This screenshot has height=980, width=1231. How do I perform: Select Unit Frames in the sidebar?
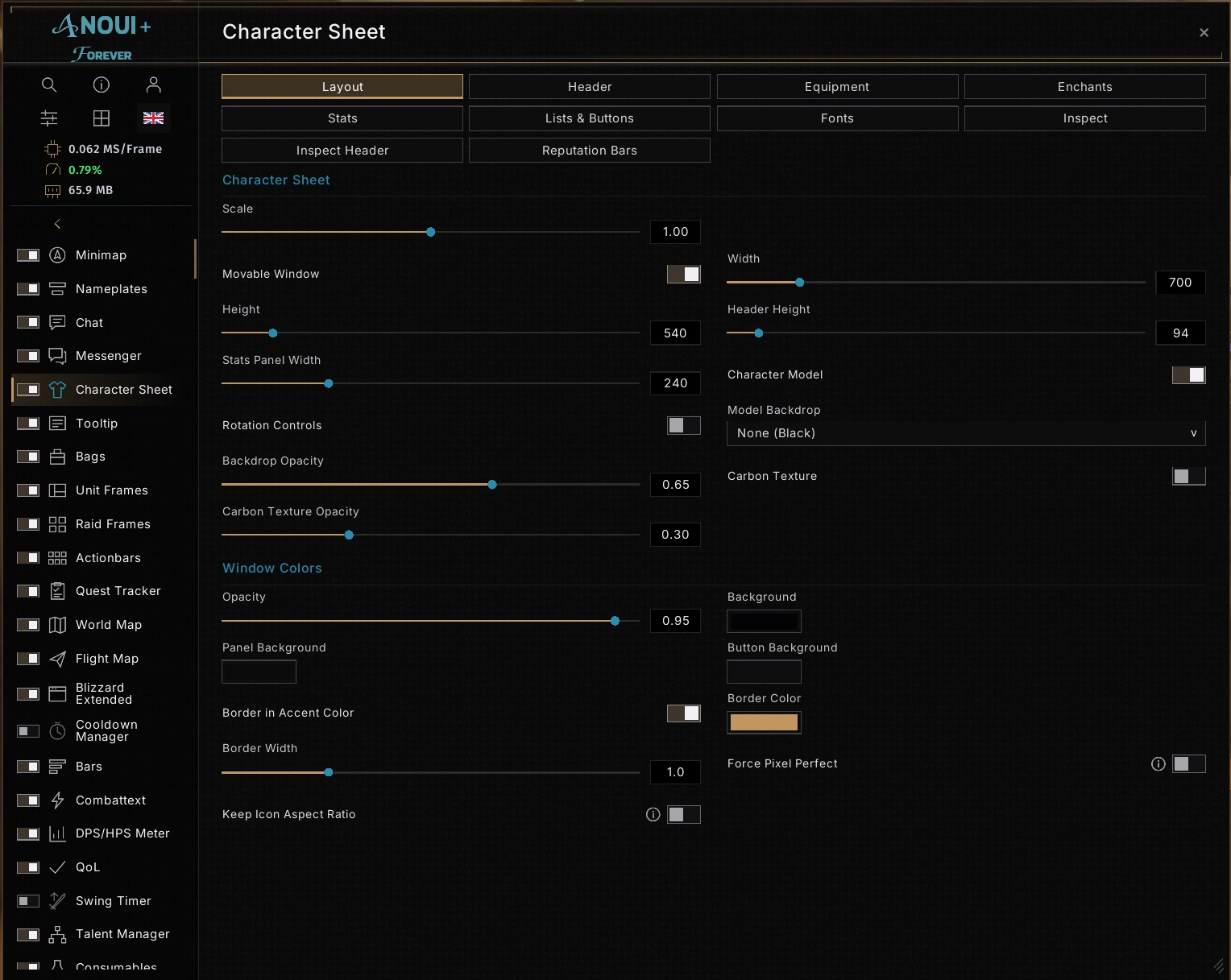click(112, 490)
